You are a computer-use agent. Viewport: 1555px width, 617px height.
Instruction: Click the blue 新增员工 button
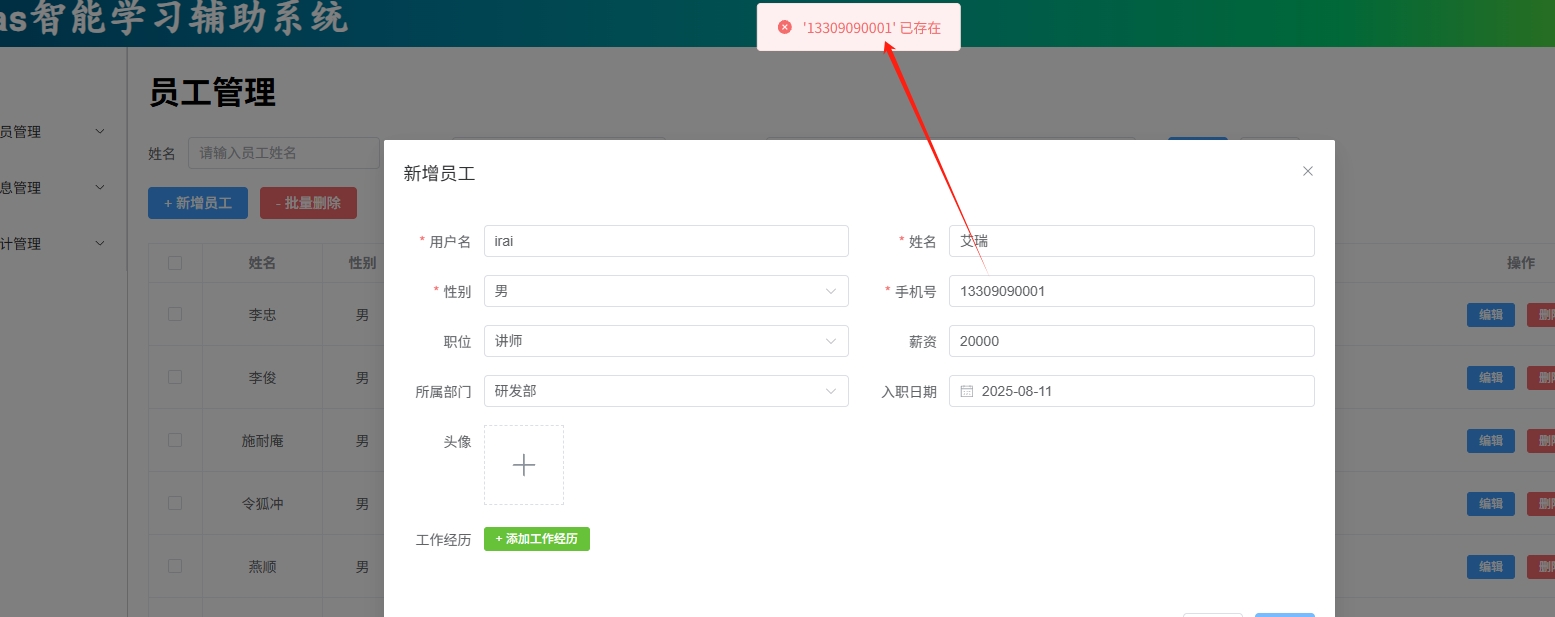(x=198, y=203)
